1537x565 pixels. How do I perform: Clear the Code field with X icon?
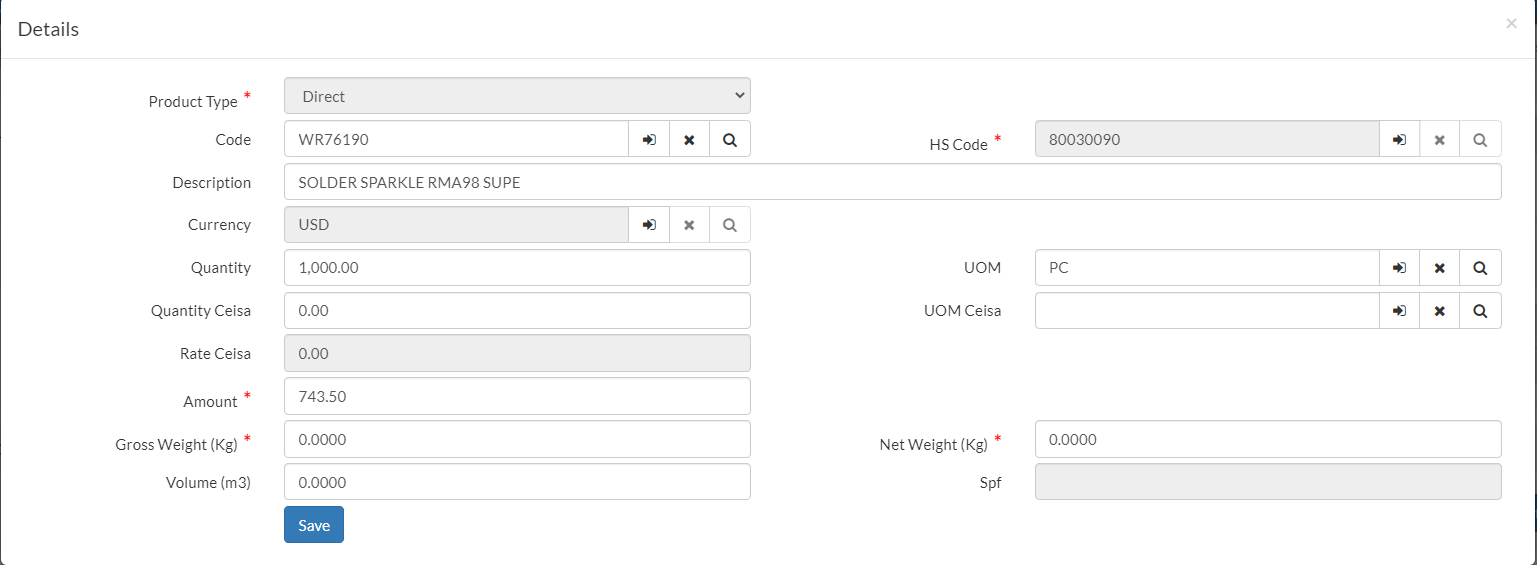point(689,140)
